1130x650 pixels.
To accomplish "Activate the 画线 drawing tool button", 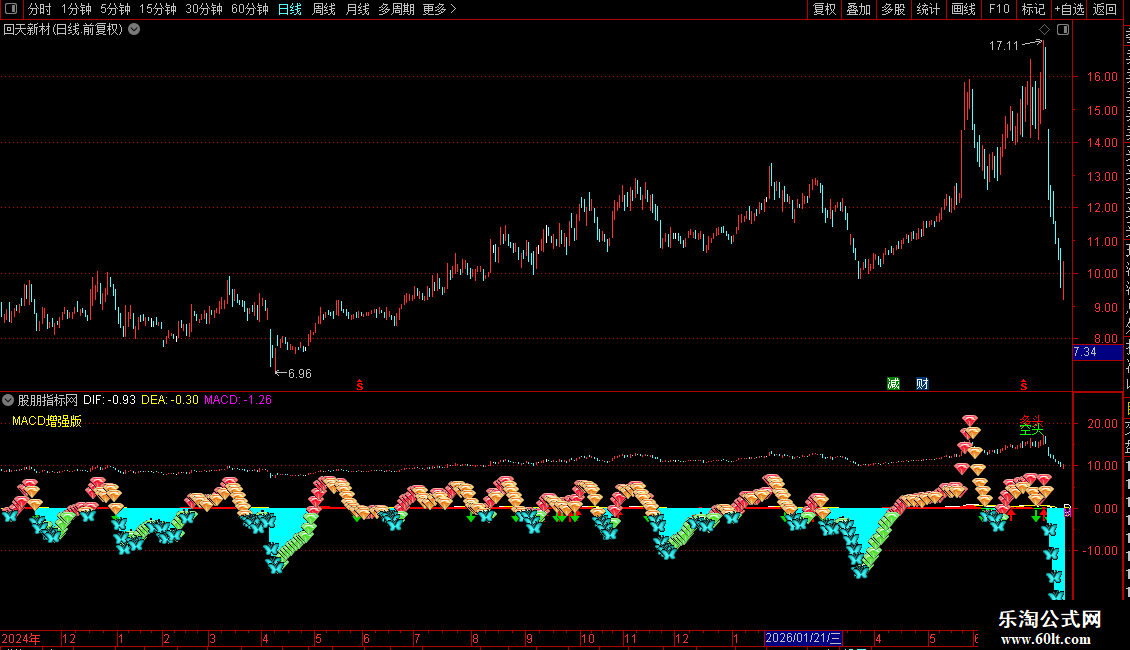I will click(964, 9).
